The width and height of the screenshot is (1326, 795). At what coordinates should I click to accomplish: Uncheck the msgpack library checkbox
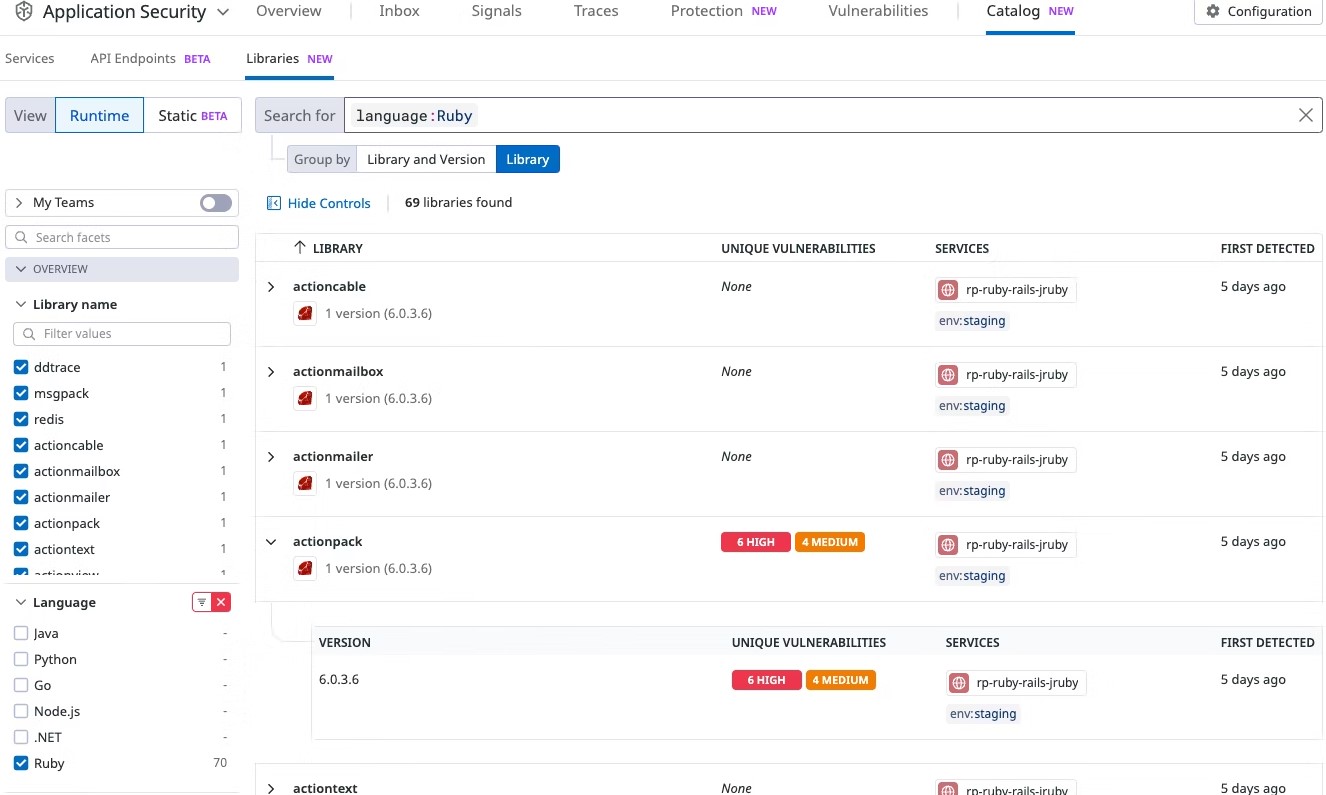pos(21,393)
